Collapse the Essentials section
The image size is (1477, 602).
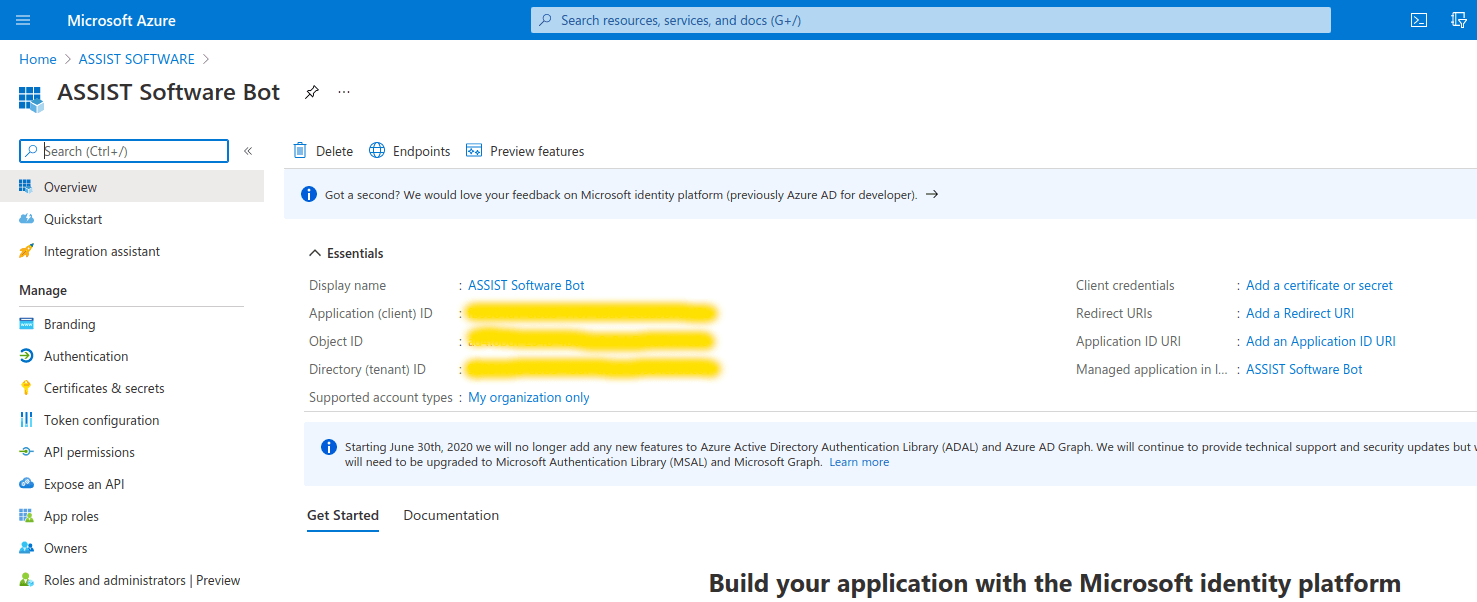point(314,252)
